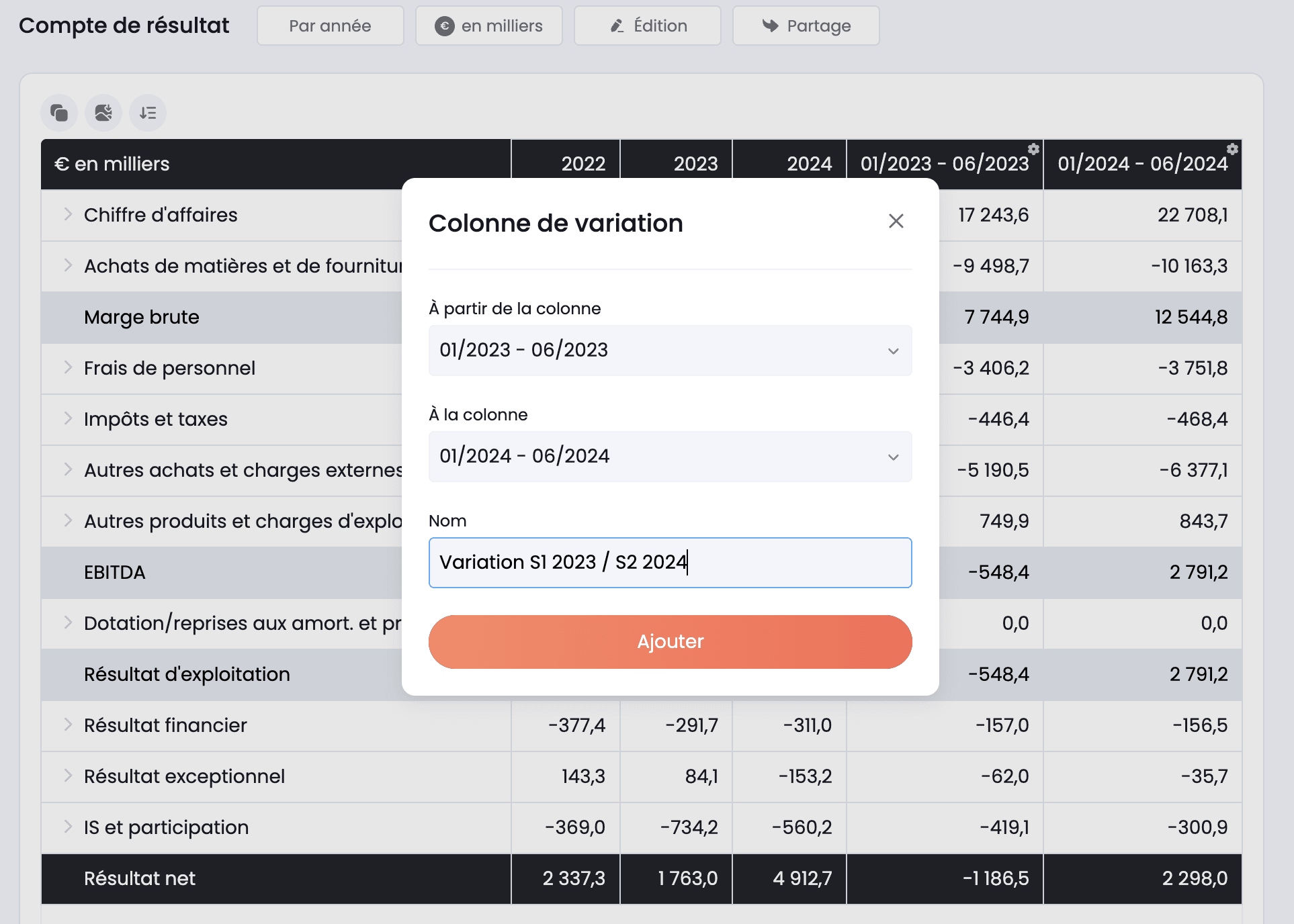
Task: Click Résultat financier 2022 value -377,4
Action: [576, 725]
